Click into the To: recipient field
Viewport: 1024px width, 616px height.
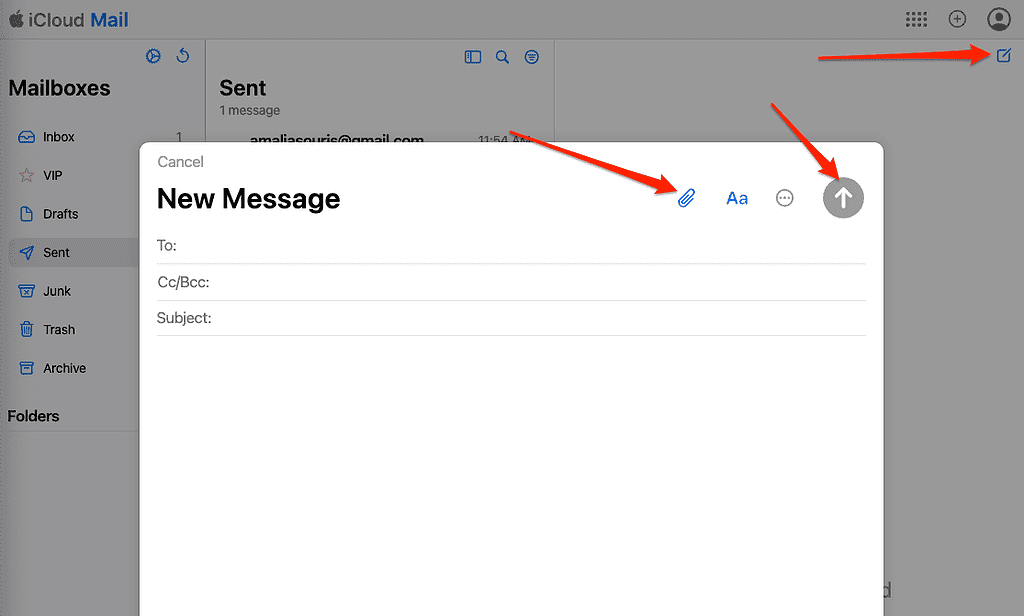pos(520,246)
